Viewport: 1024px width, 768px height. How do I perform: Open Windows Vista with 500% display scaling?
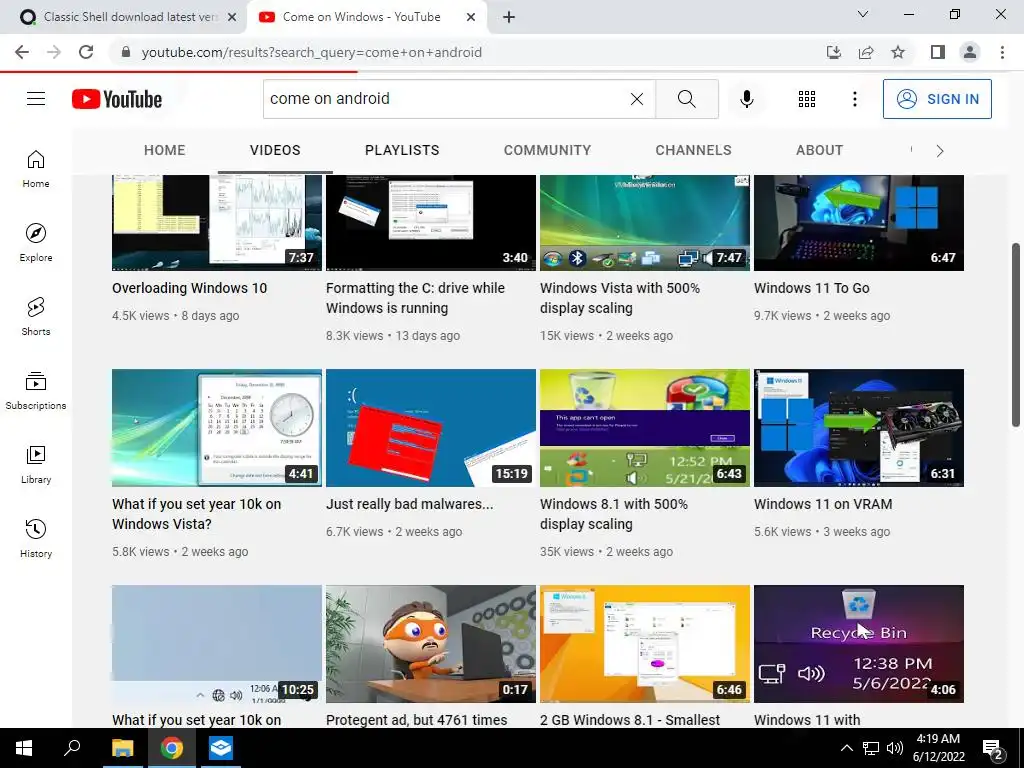pos(620,298)
